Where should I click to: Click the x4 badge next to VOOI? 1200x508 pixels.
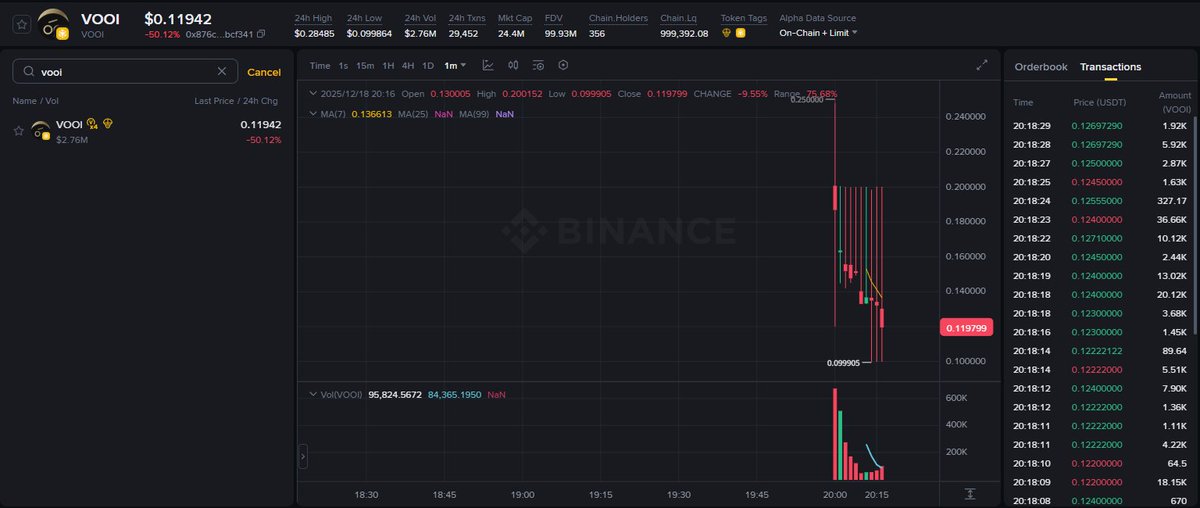tap(92, 124)
